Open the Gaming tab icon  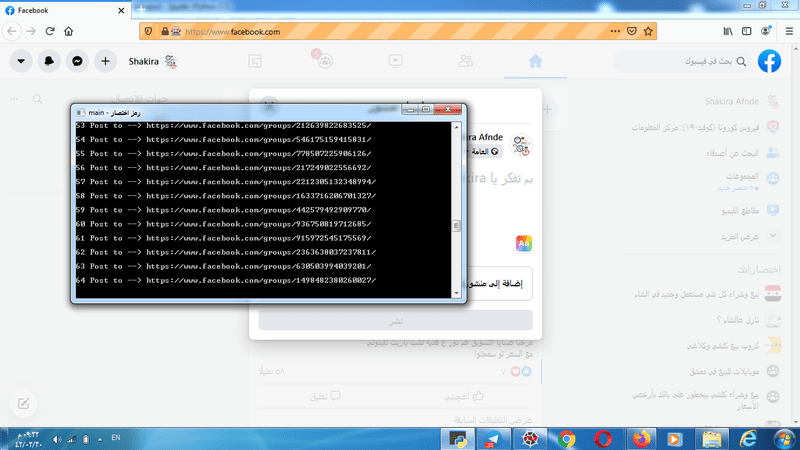coord(255,61)
